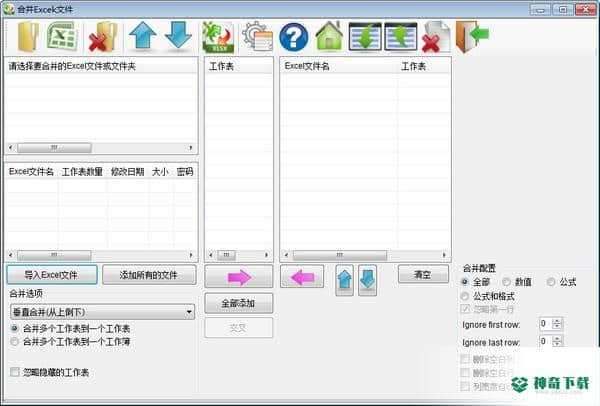Click the remove folder icon with red X
This screenshot has height=406, width=600.
tap(103, 38)
